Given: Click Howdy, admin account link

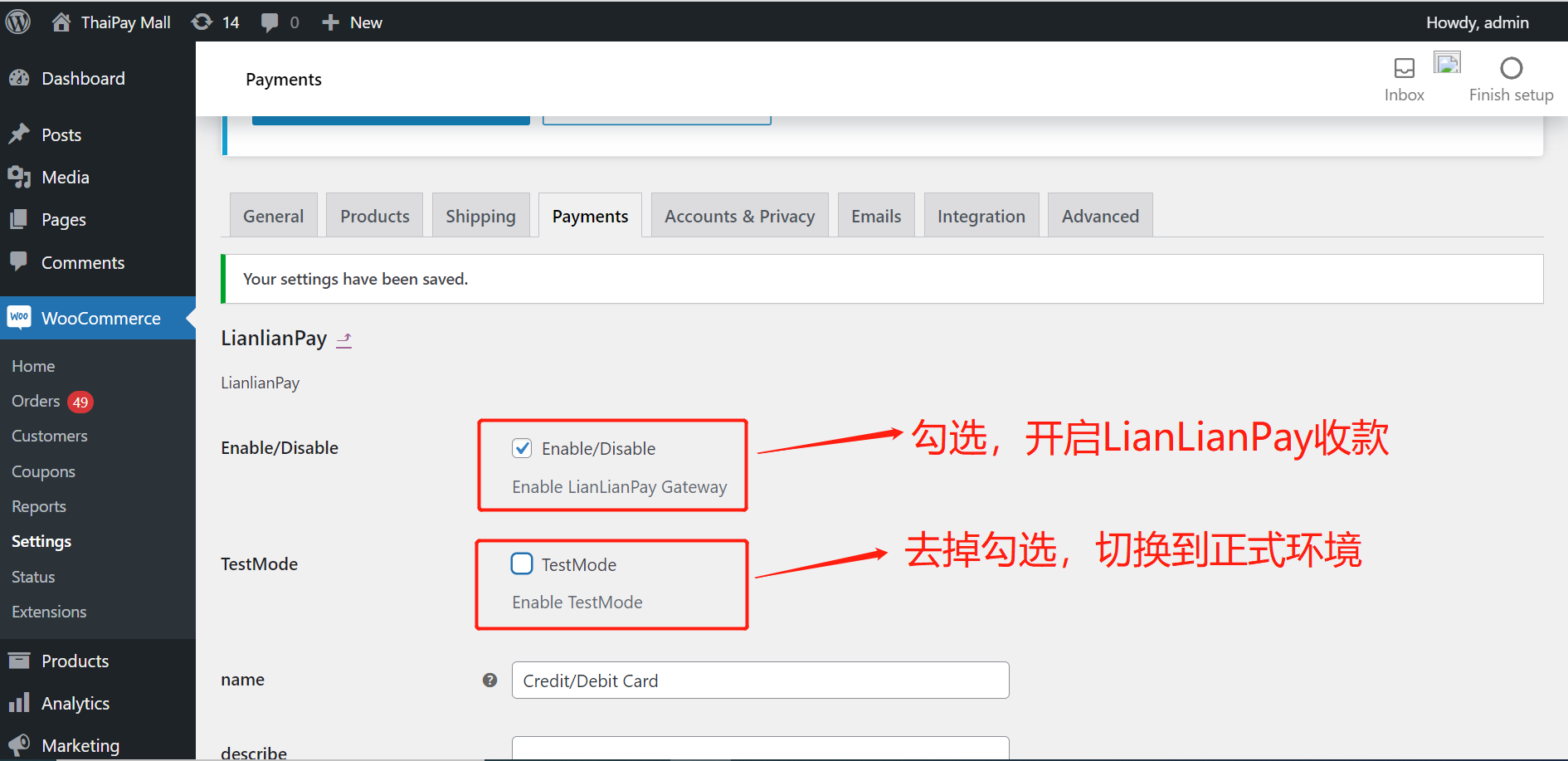Looking at the screenshot, I should pyautogui.click(x=1477, y=22).
